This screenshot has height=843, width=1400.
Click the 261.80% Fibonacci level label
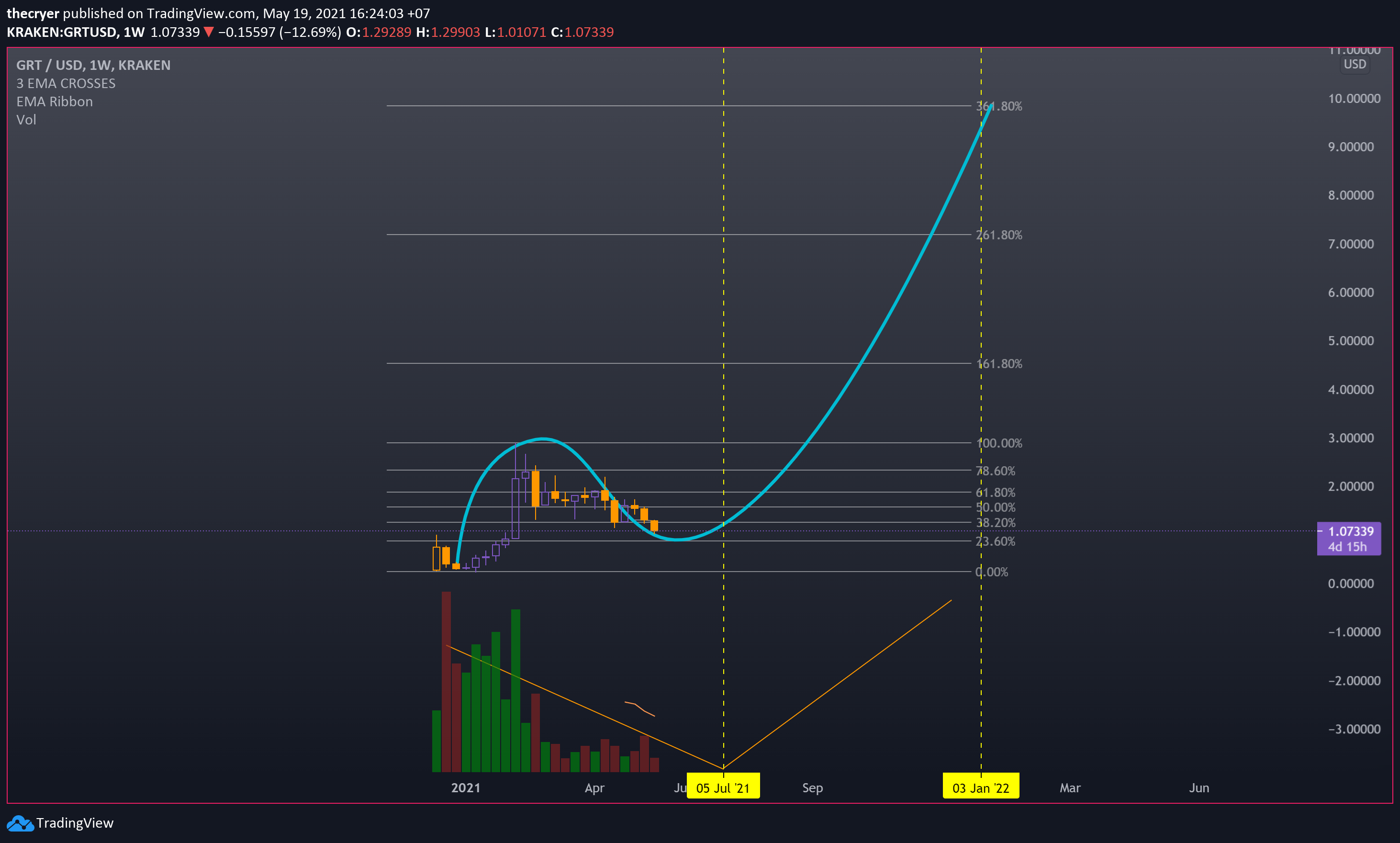pyautogui.click(x=999, y=235)
